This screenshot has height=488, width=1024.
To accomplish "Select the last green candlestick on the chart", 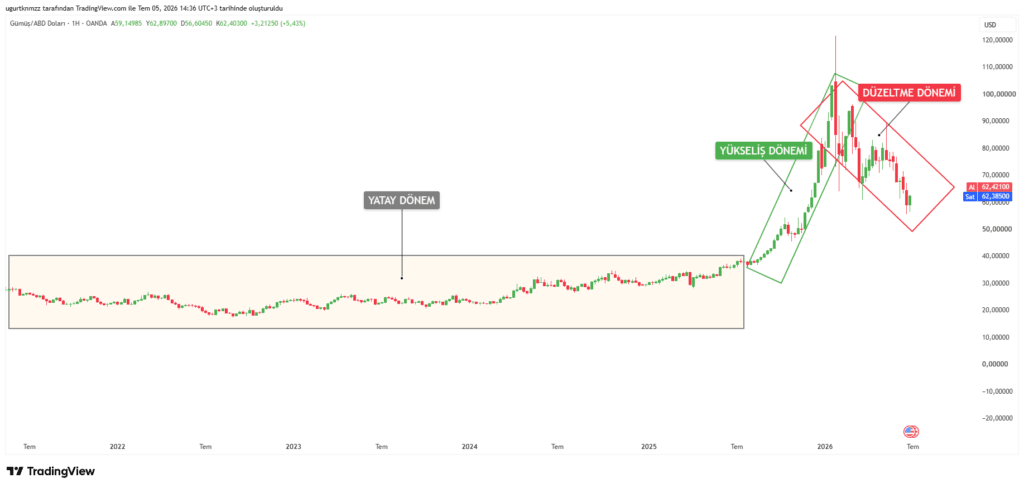I will 910,201.
